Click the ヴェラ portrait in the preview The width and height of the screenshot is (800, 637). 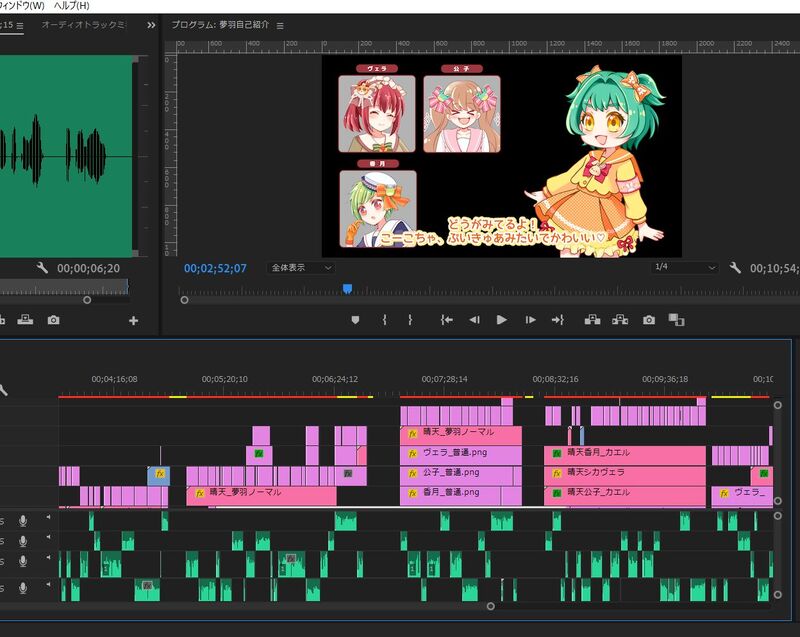377,114
